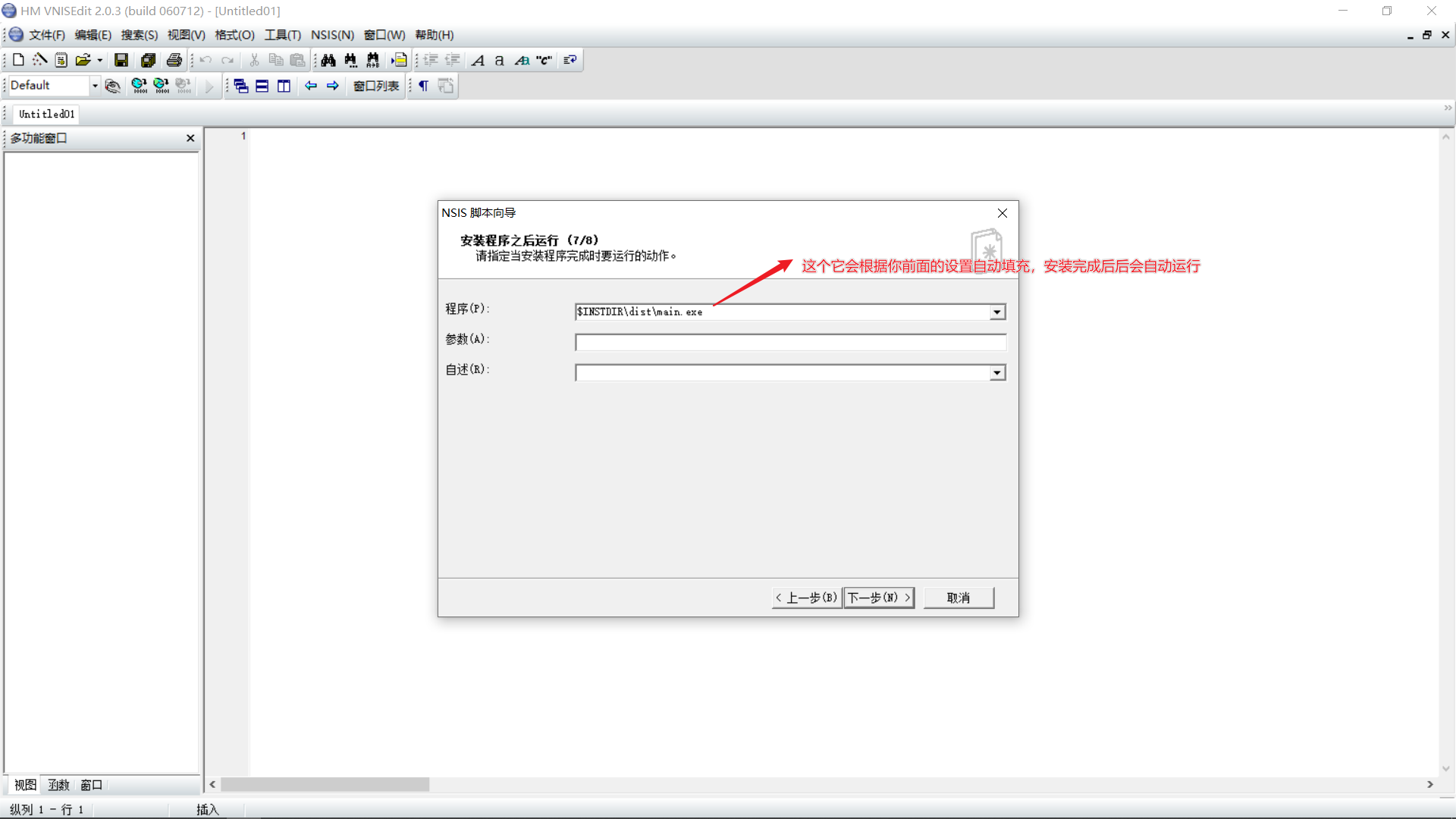The width and height of the screenshot is (1456, 819).
Task: Open an existing file folder icon
Action: (83, 60)
